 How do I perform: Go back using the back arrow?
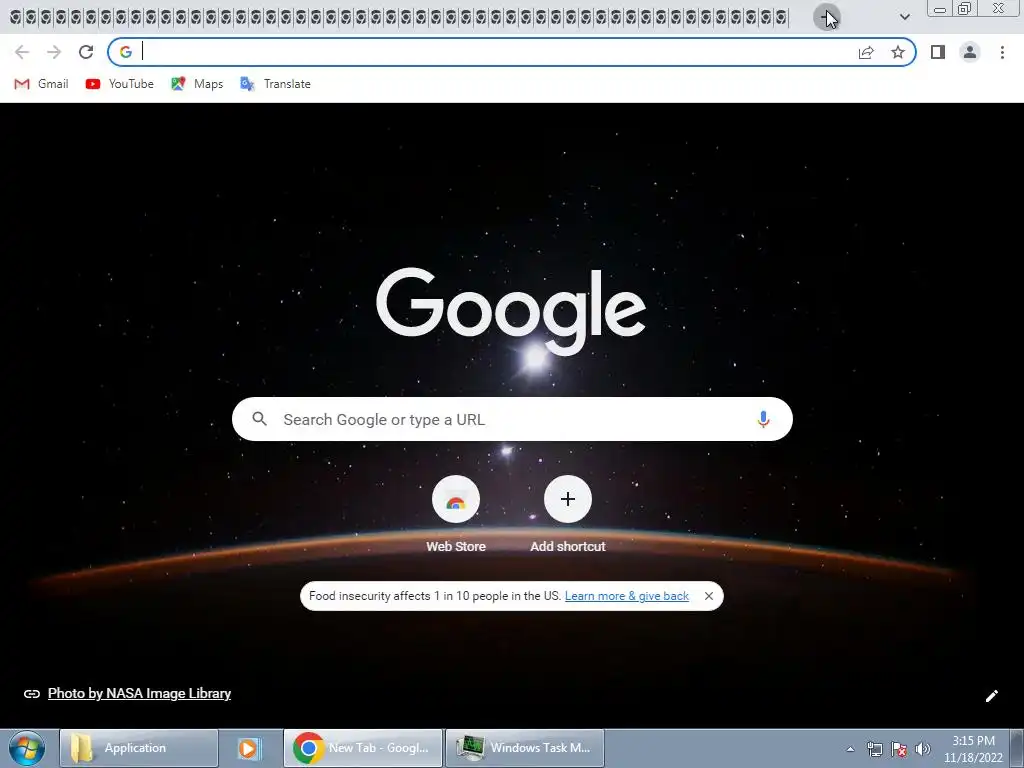click(x=22, y=52)
